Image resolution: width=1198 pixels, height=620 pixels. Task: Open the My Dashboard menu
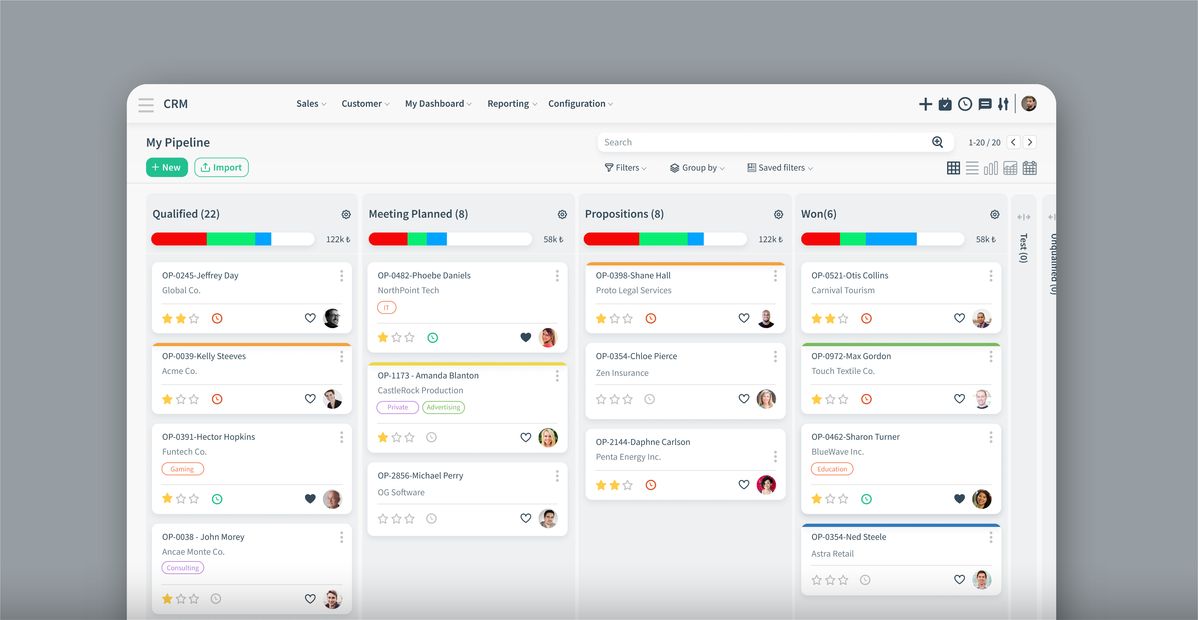click(x=438, y=104)
